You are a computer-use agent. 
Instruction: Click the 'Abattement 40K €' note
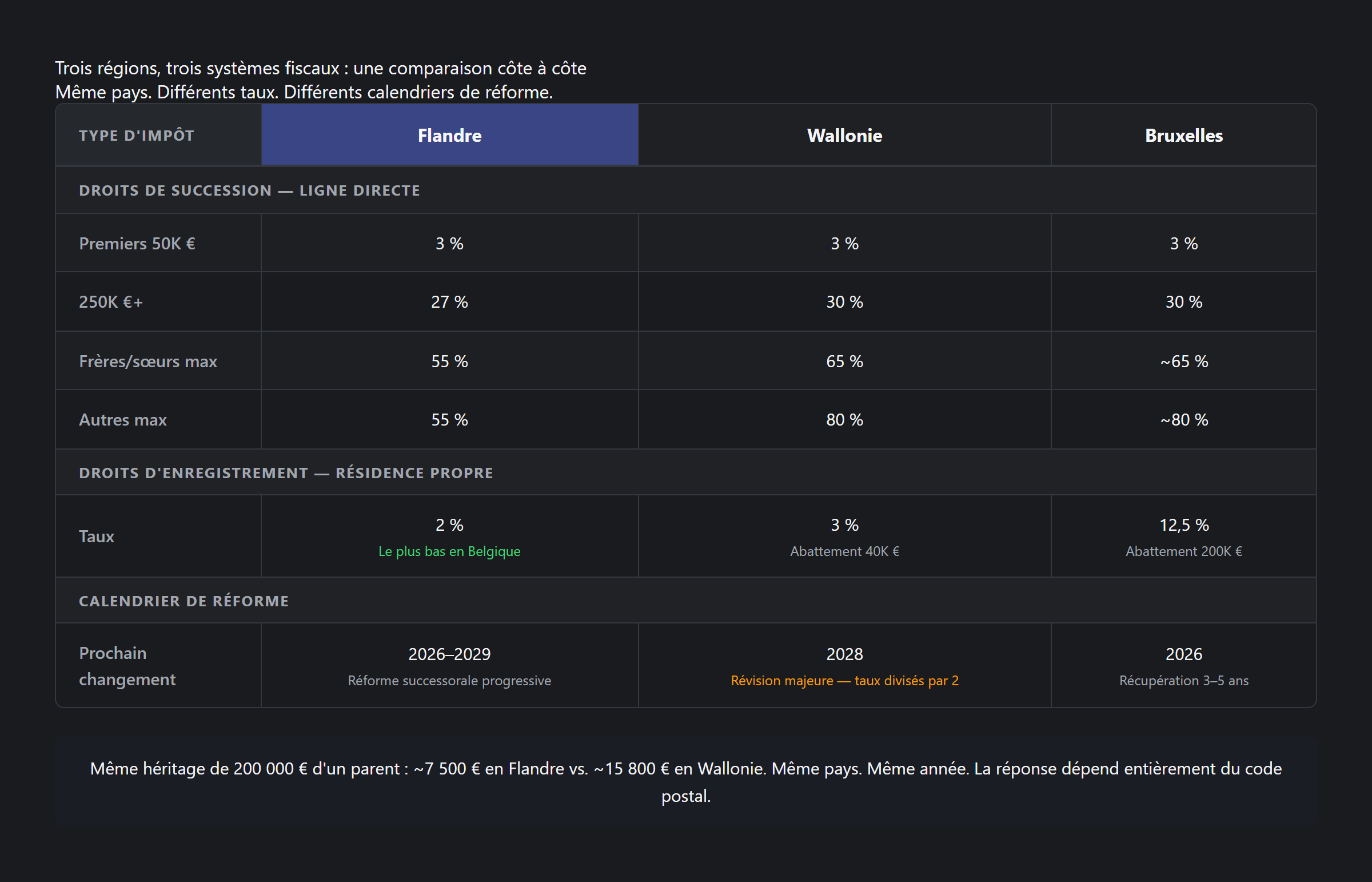tap(844, 551)
